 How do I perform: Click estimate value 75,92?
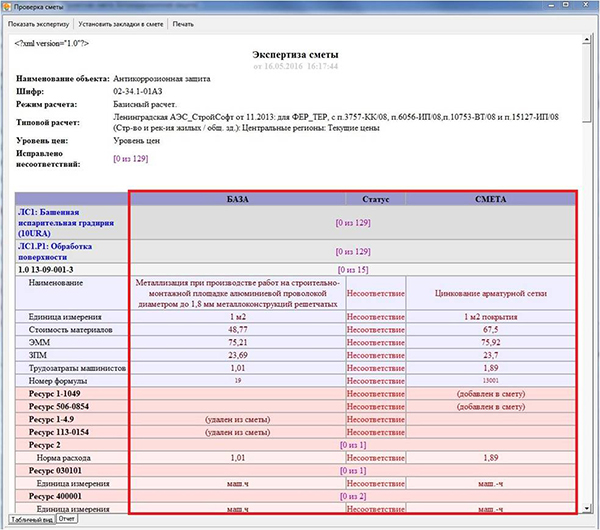[491, 342]
